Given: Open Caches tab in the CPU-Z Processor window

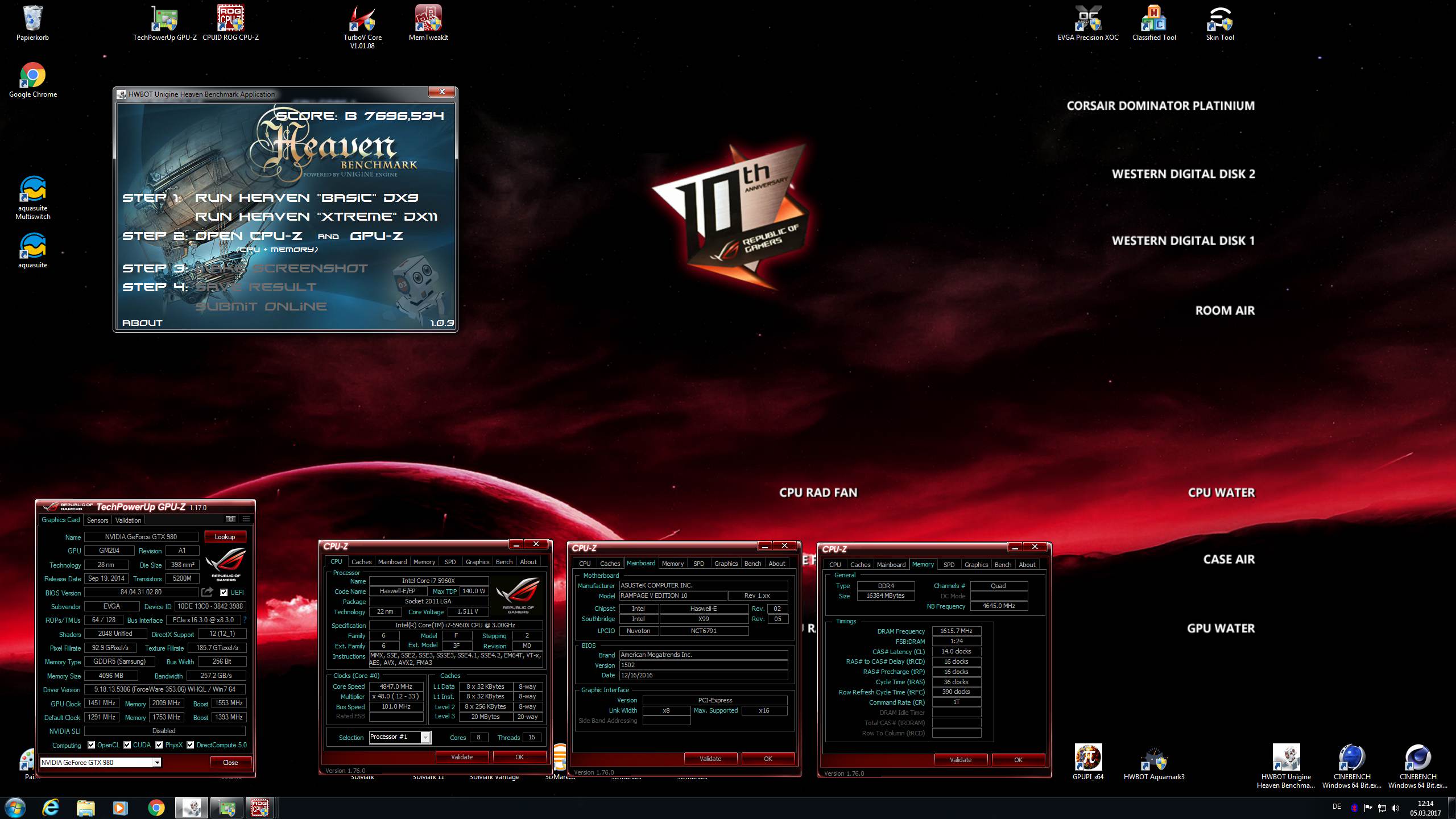Looking at the screenshot, I should 361,562.
